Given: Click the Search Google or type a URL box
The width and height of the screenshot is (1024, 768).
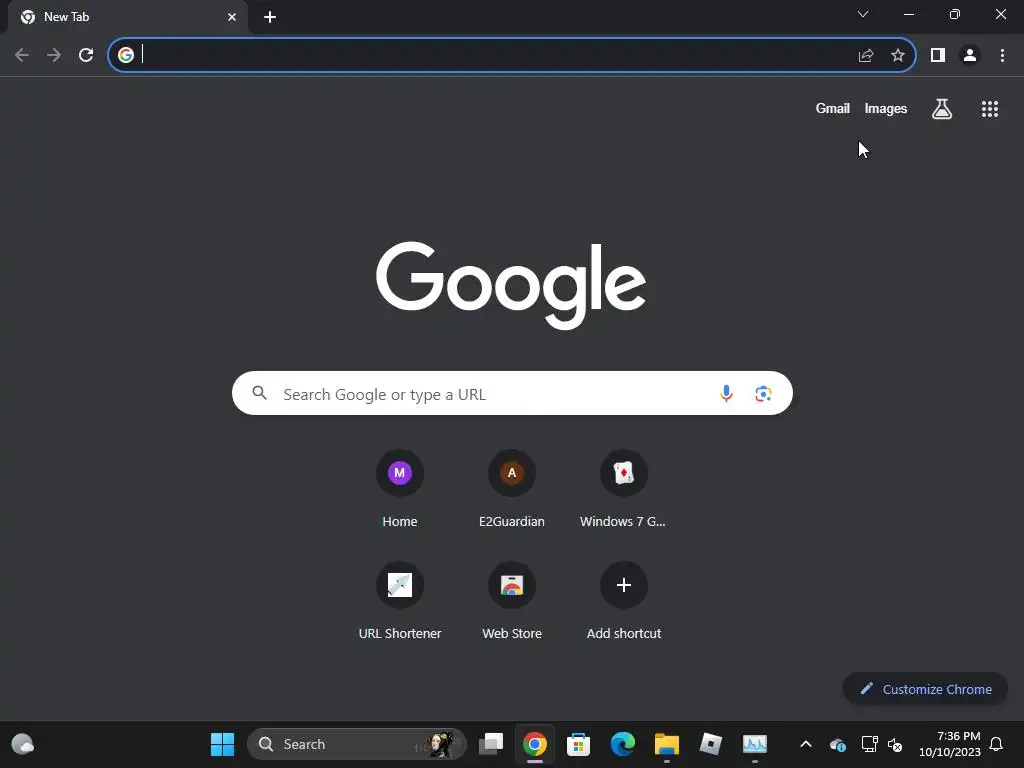Looking at the screenshot, I should coord(512,393).
